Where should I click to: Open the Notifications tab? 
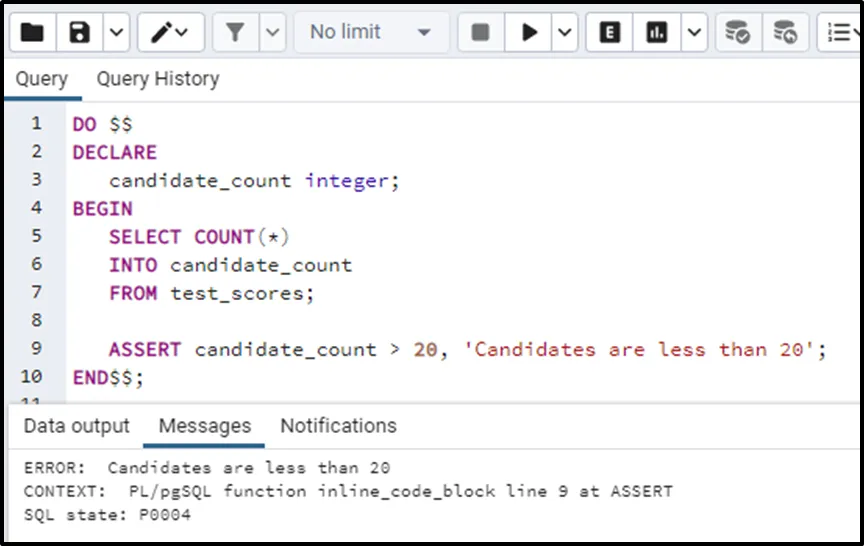pos(338,426)
